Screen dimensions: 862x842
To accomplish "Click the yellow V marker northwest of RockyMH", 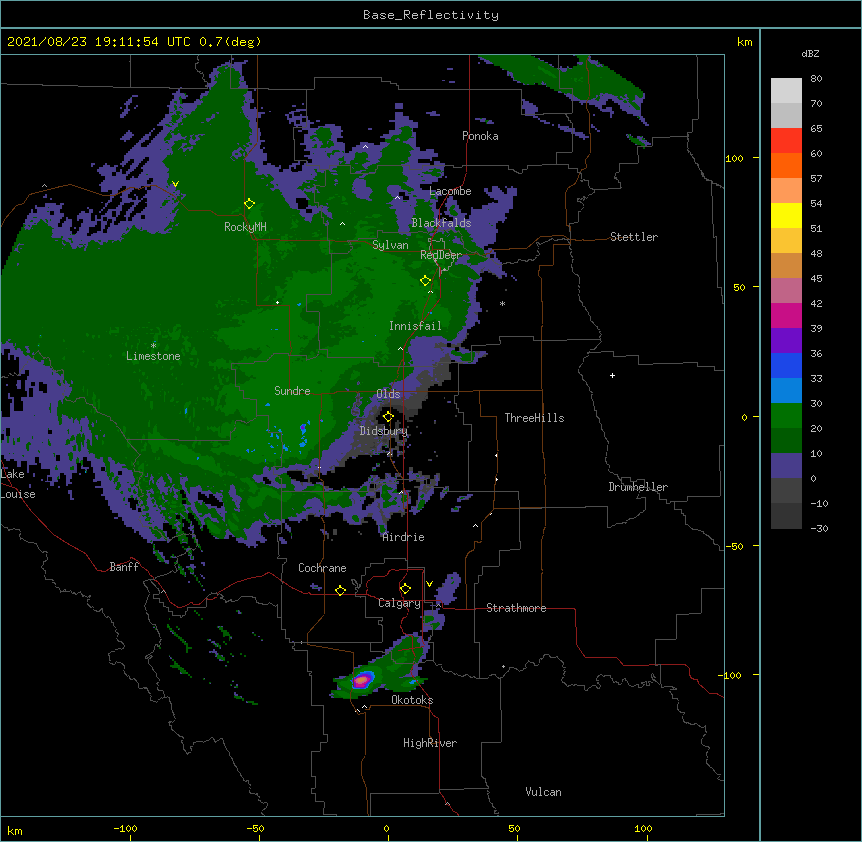I will click(x=175, y=184).
